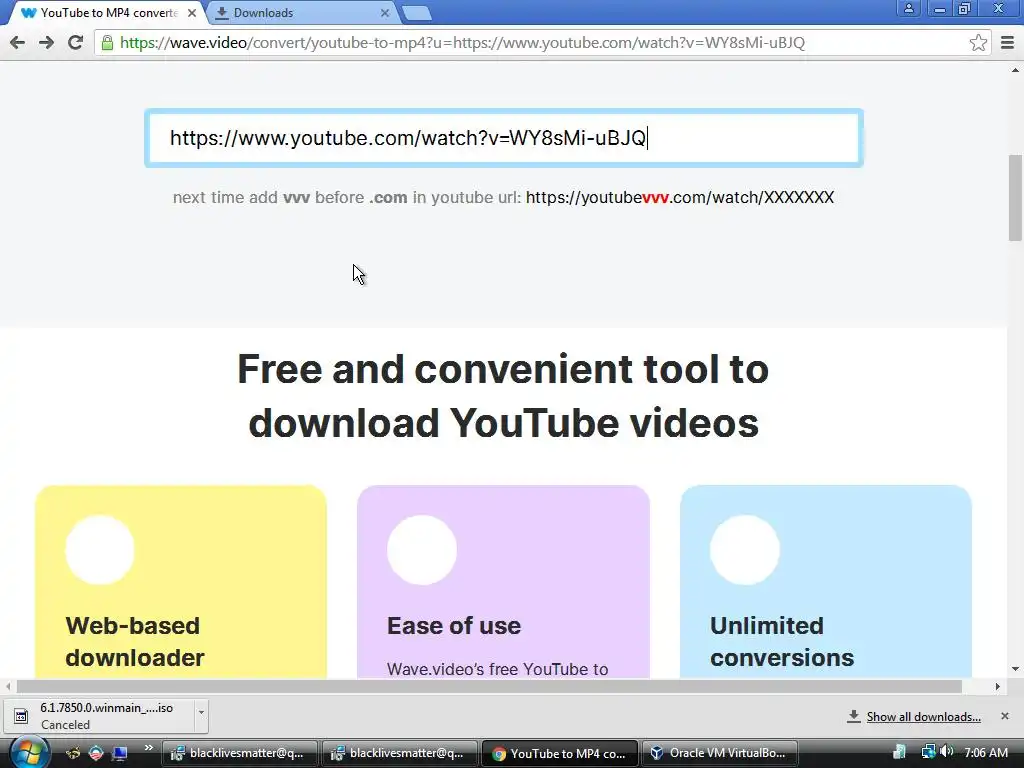Click the white circle icon on purple card
The height and width of the screenshot is (768, 1024).
click(x=422, y=550)
